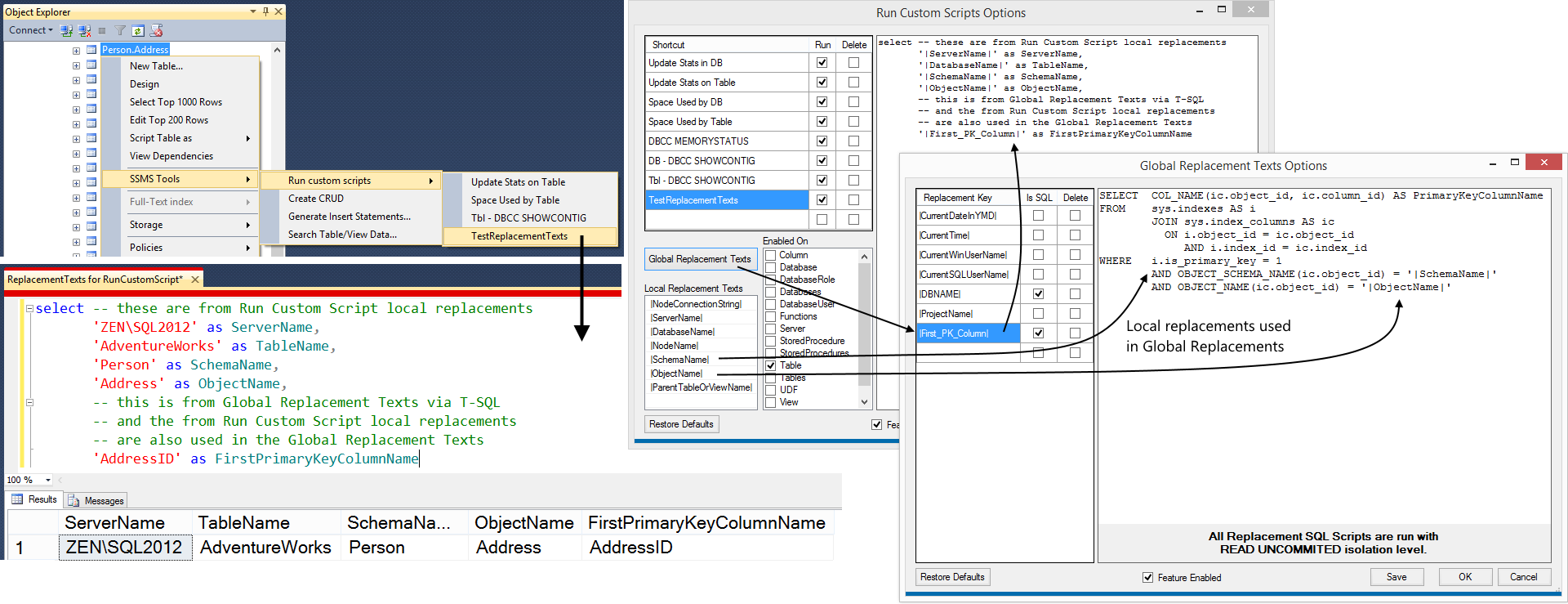
Task: Click Generate Insert Statements... menu item
Action: [351, 217]
